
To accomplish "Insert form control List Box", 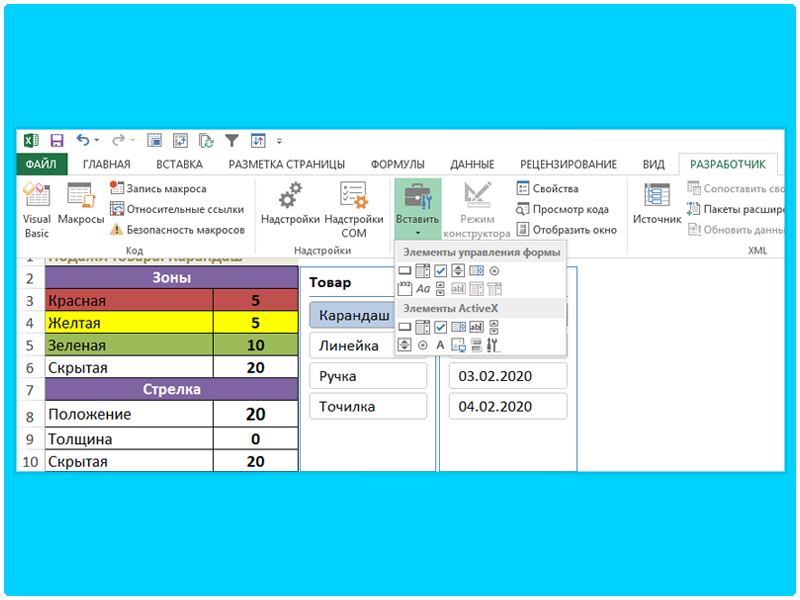I will click(476, 271).
